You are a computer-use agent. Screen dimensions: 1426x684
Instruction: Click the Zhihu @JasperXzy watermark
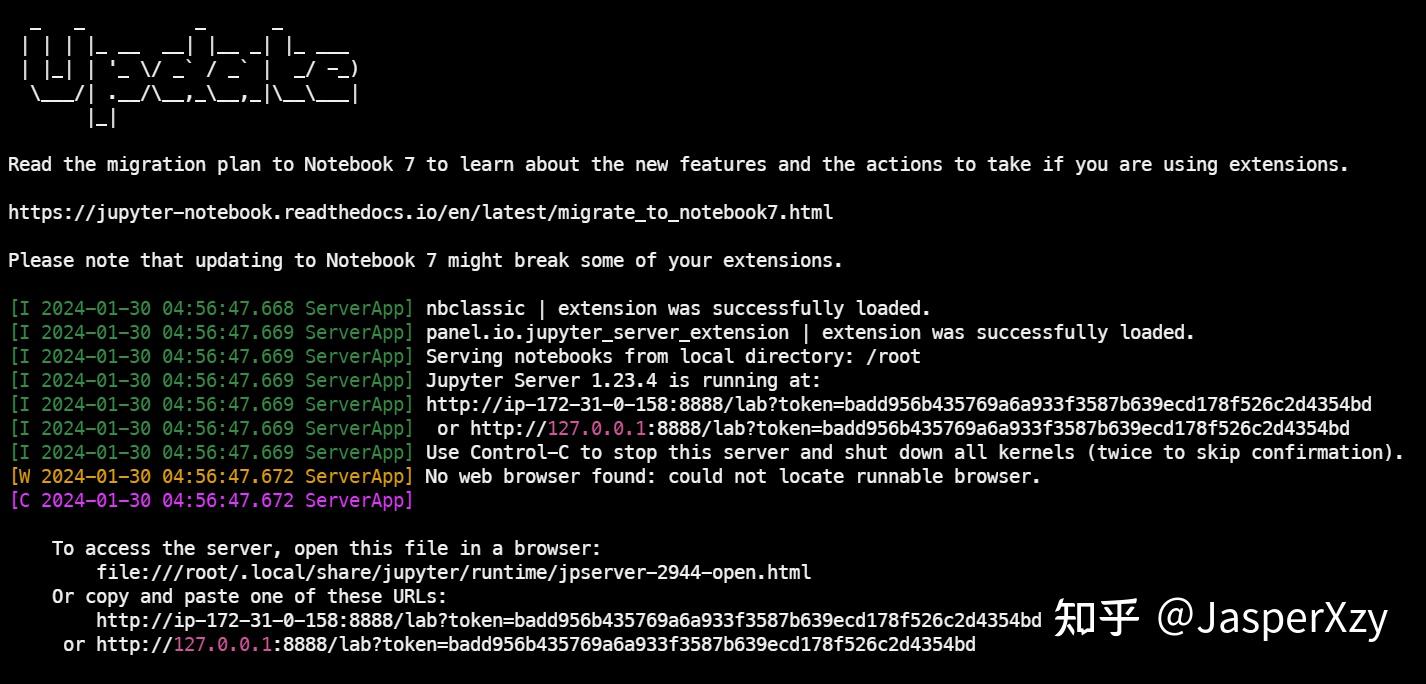(1220, 618)
